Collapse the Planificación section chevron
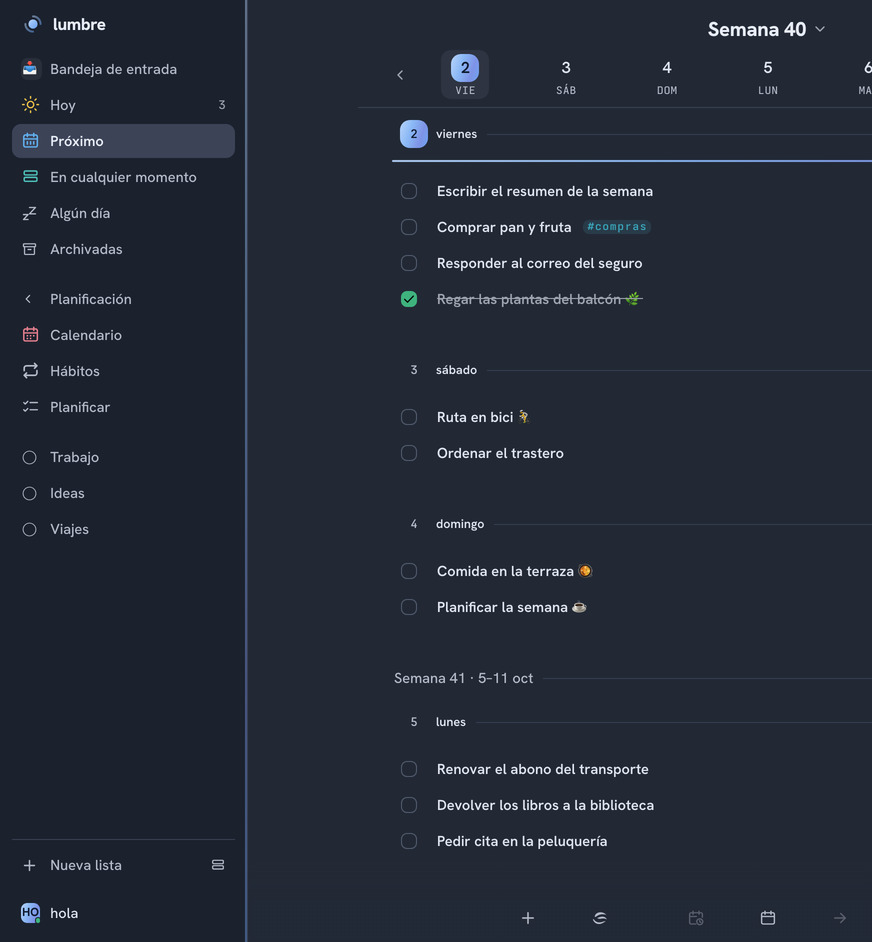The height and width of the screenshot is (942, 872). coord(28,299)
